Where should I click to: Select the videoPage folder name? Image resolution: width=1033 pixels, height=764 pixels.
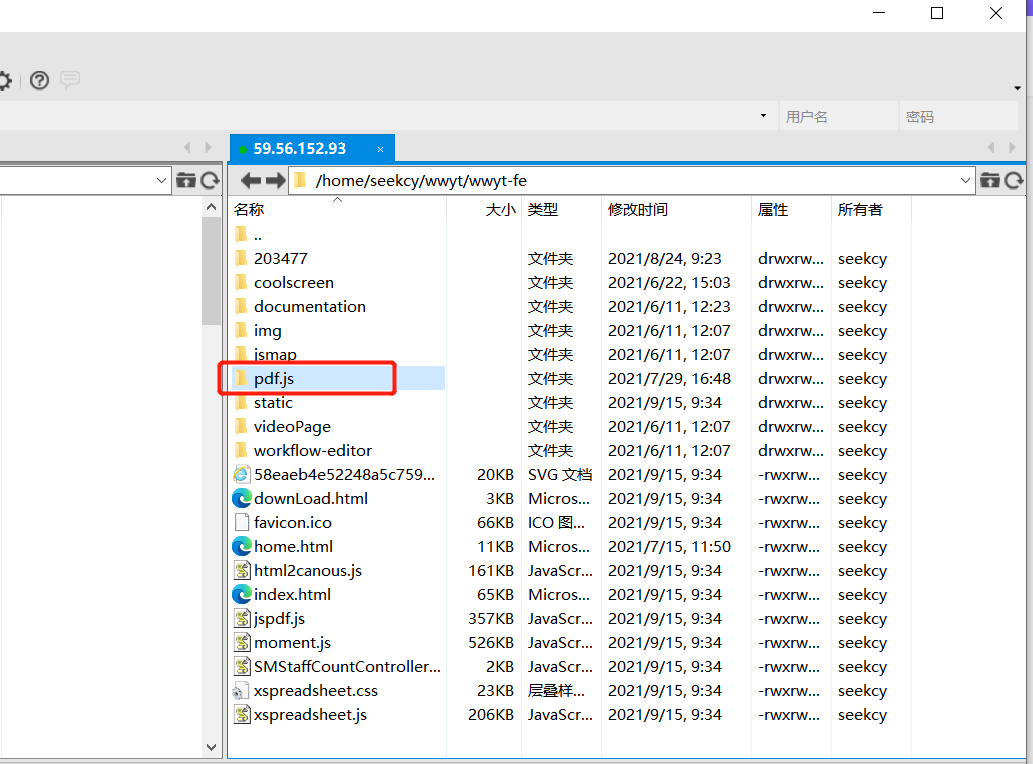(x=293, y=427)
